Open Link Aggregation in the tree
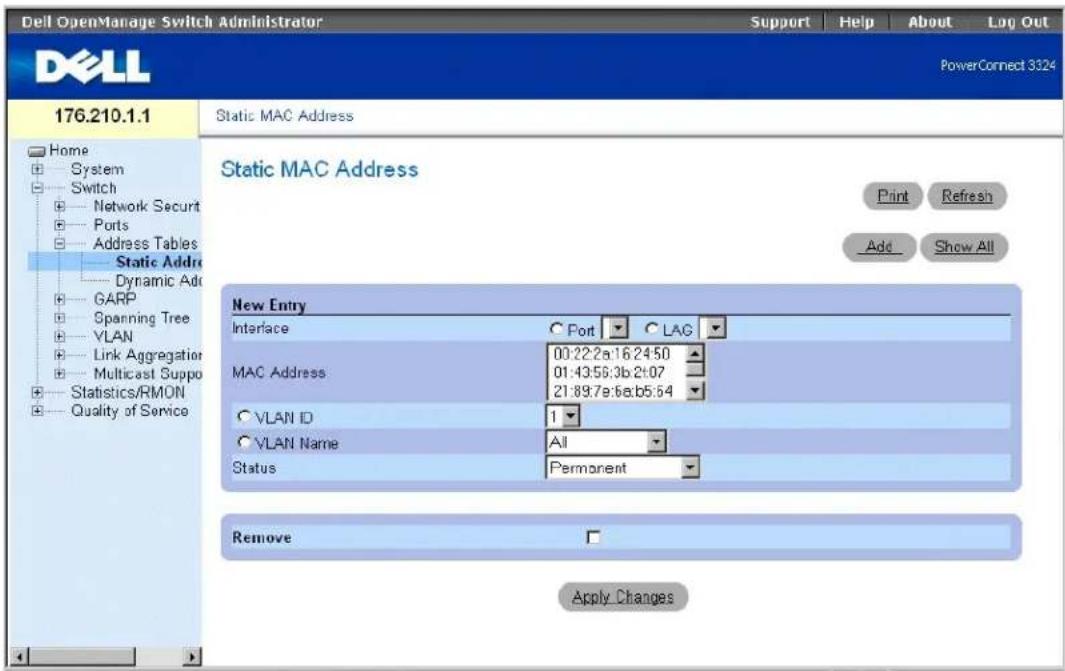 point(147,355)
